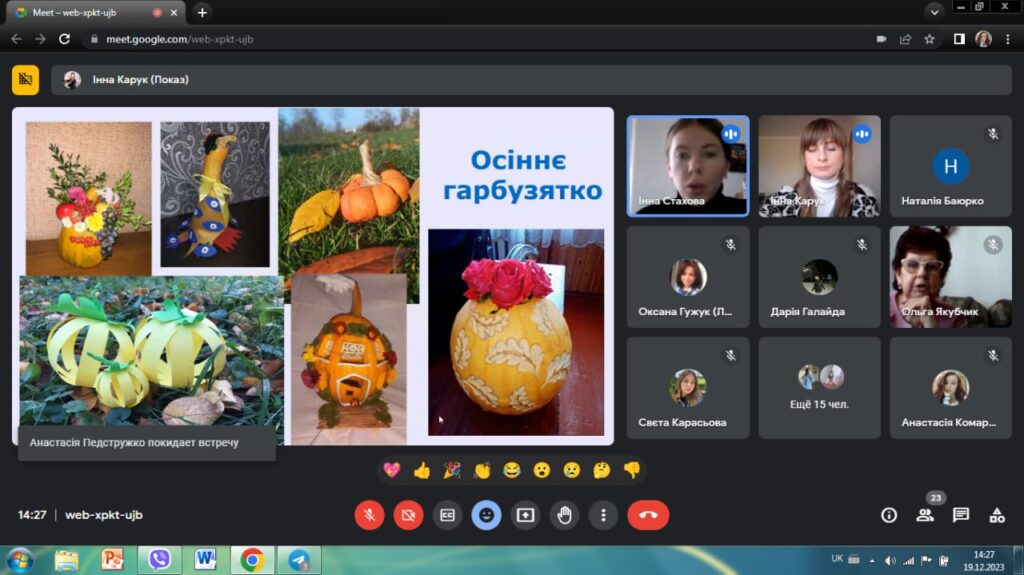This screenshot has width=1024, height=575.
Task: Show hidden system tray icons
Action: (x=872, y=560)
